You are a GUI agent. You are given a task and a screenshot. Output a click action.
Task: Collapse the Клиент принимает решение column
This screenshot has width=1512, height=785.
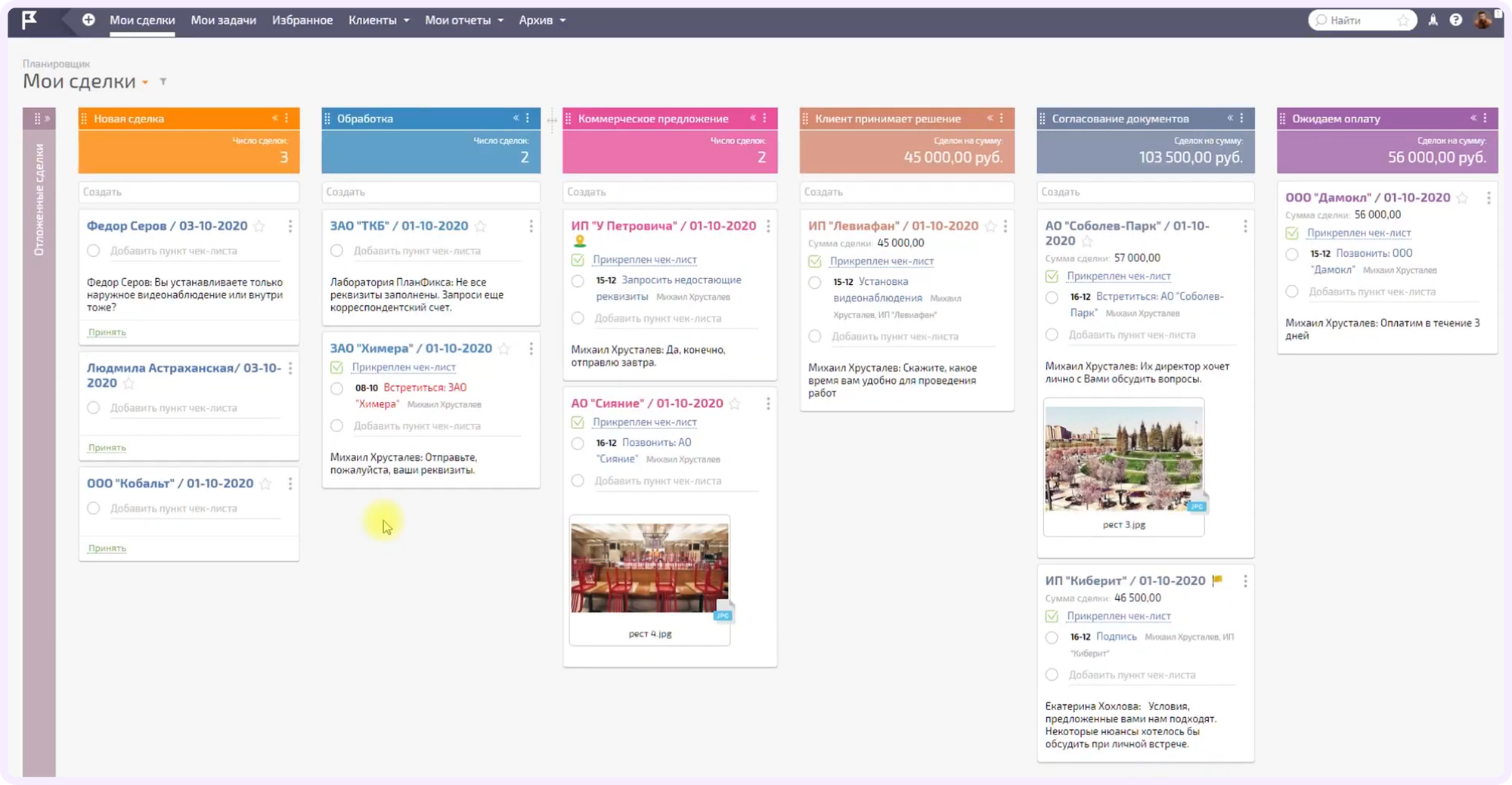(990, 118)
